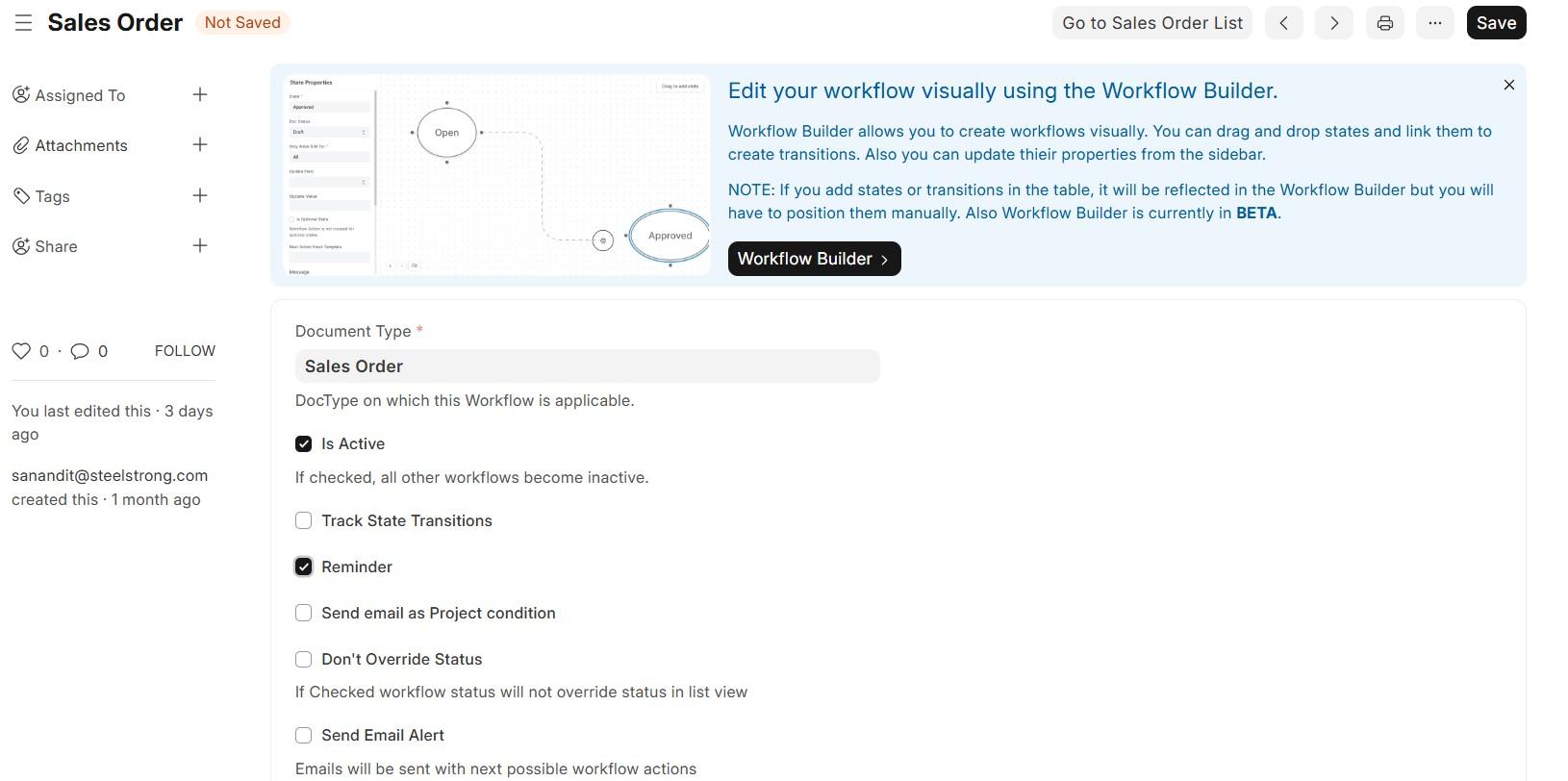Go to previous document arrow

click(1283, 23)
